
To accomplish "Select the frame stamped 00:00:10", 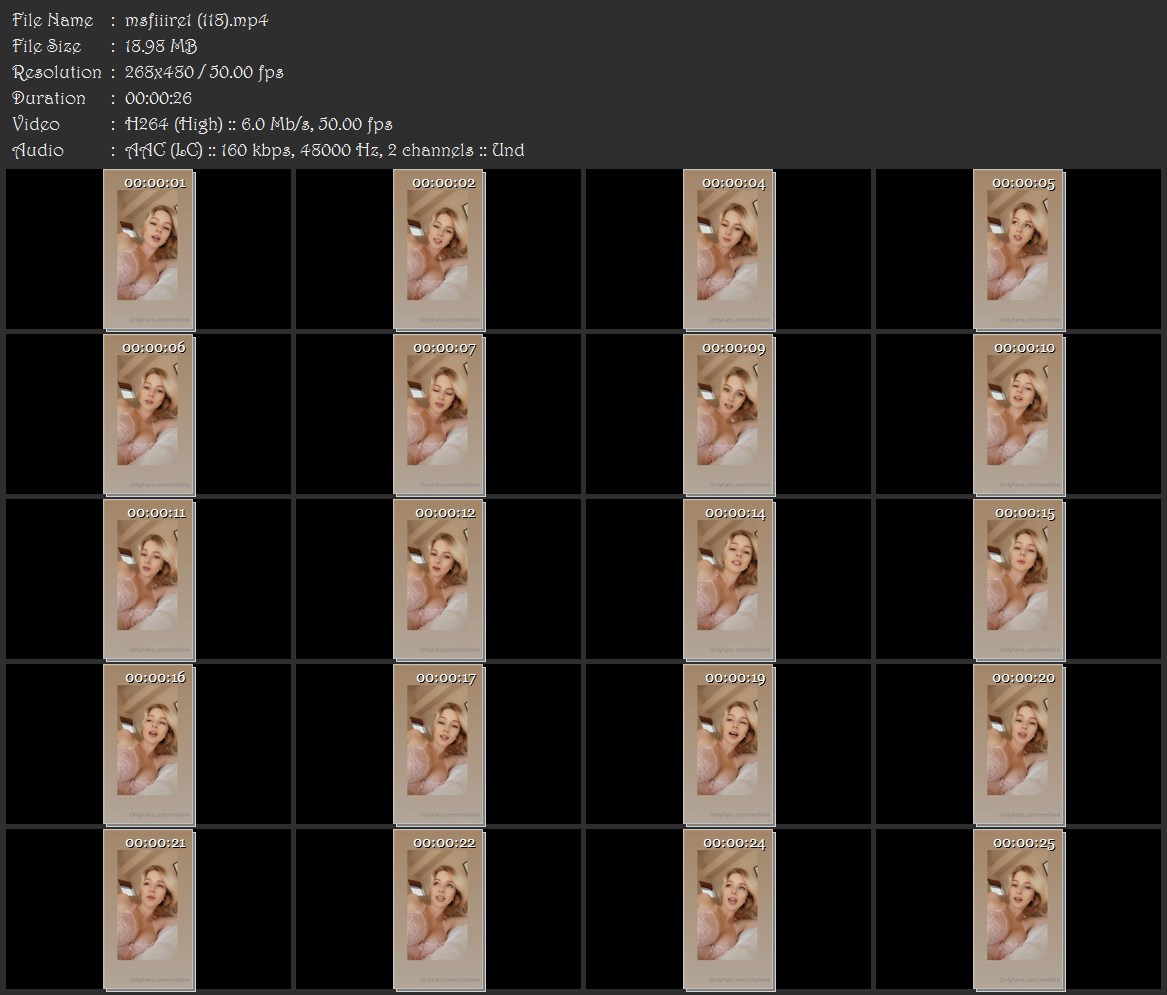I will tap(1019, 415).
